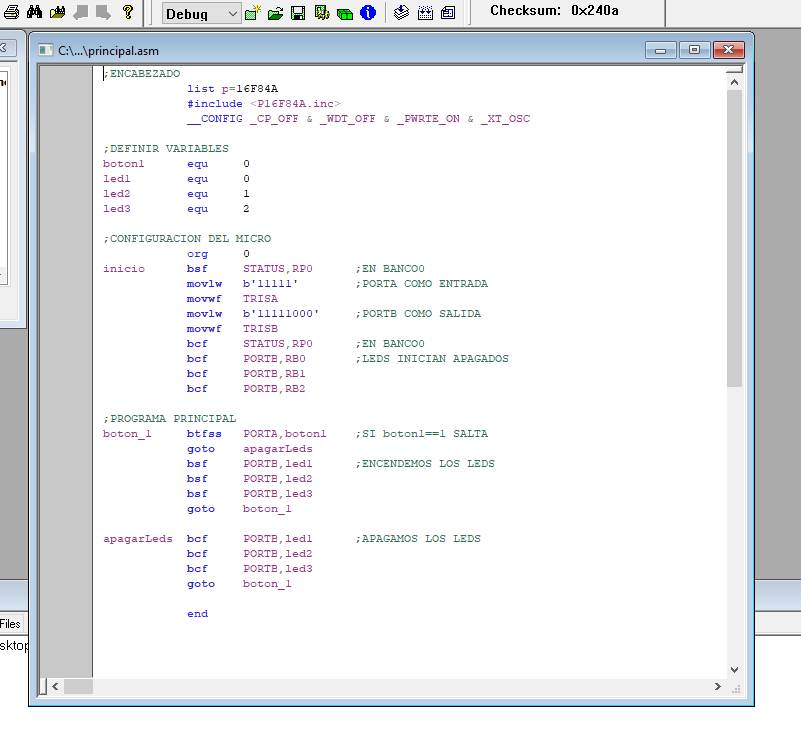Click the principal.asm document icon in title bar

pyautogui.click(x=45, y=50)
